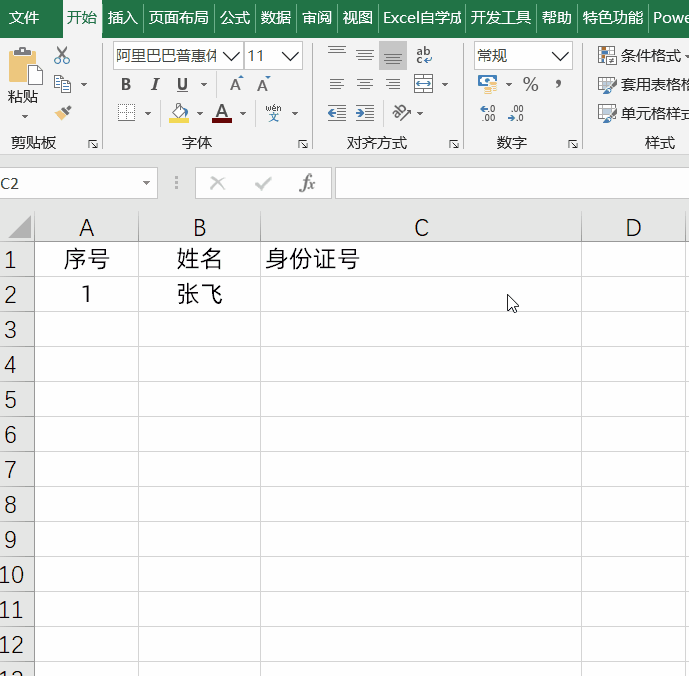The height and width of the screenshot is (676, 689).
Task: Select the Format Painter brush
Action: tap(62, 113)
